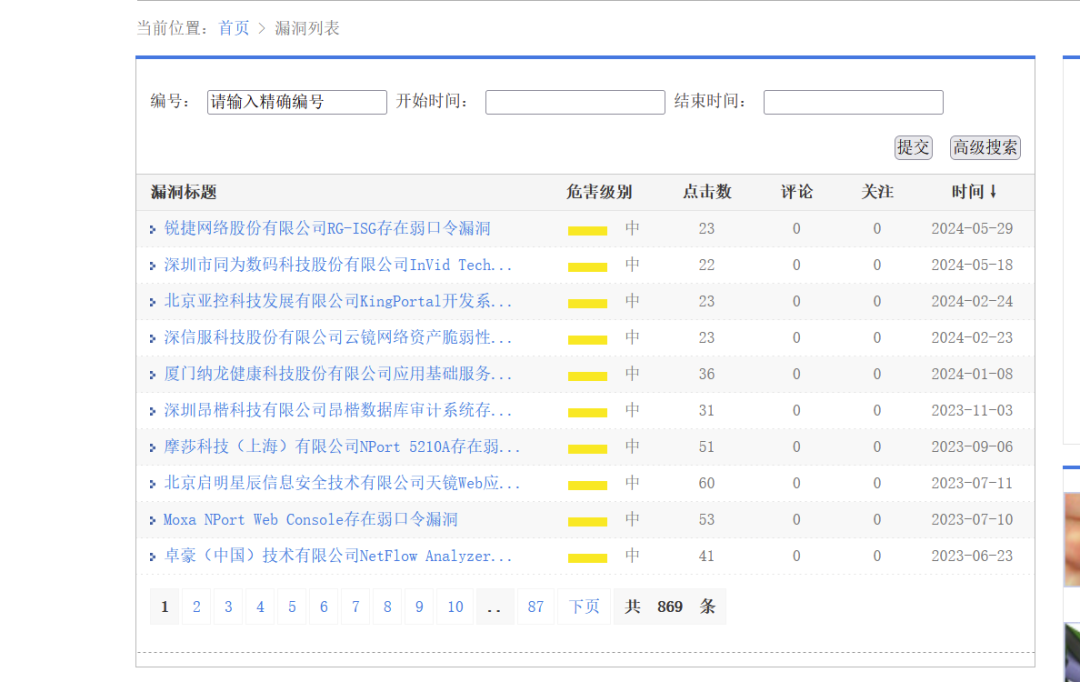Viewport: 1080px width, 682px height.
Task: Select current page 1 in pagination
Action: click(x=165, y=607)
